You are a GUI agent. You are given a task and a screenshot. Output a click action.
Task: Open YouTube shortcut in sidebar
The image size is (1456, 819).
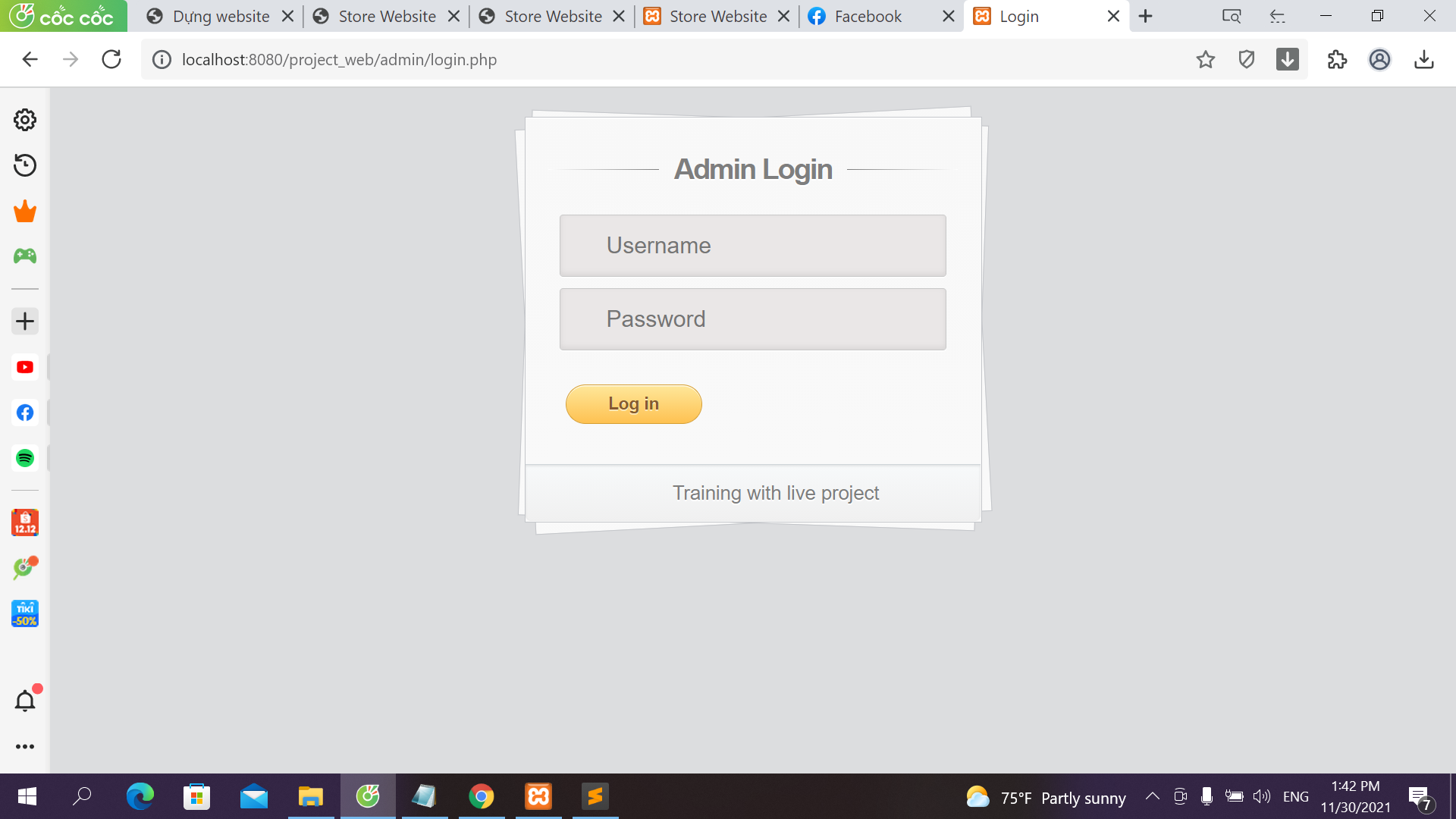point(25,367)
